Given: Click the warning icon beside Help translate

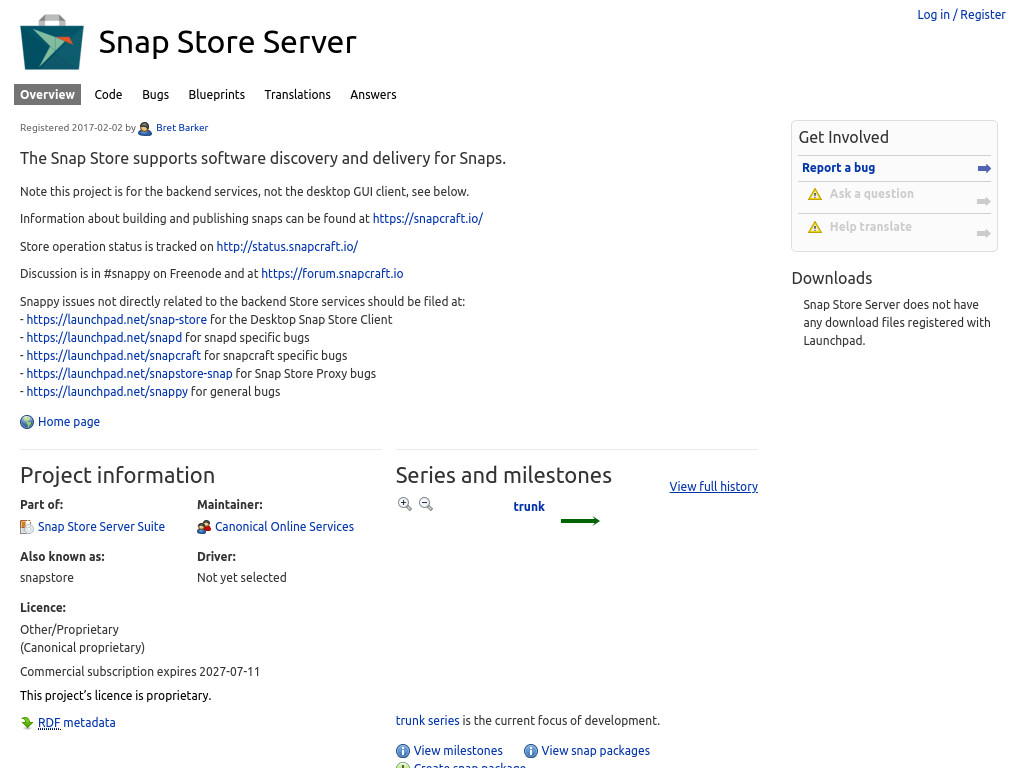Looking at the screenshot, I should tap(815, 227).
